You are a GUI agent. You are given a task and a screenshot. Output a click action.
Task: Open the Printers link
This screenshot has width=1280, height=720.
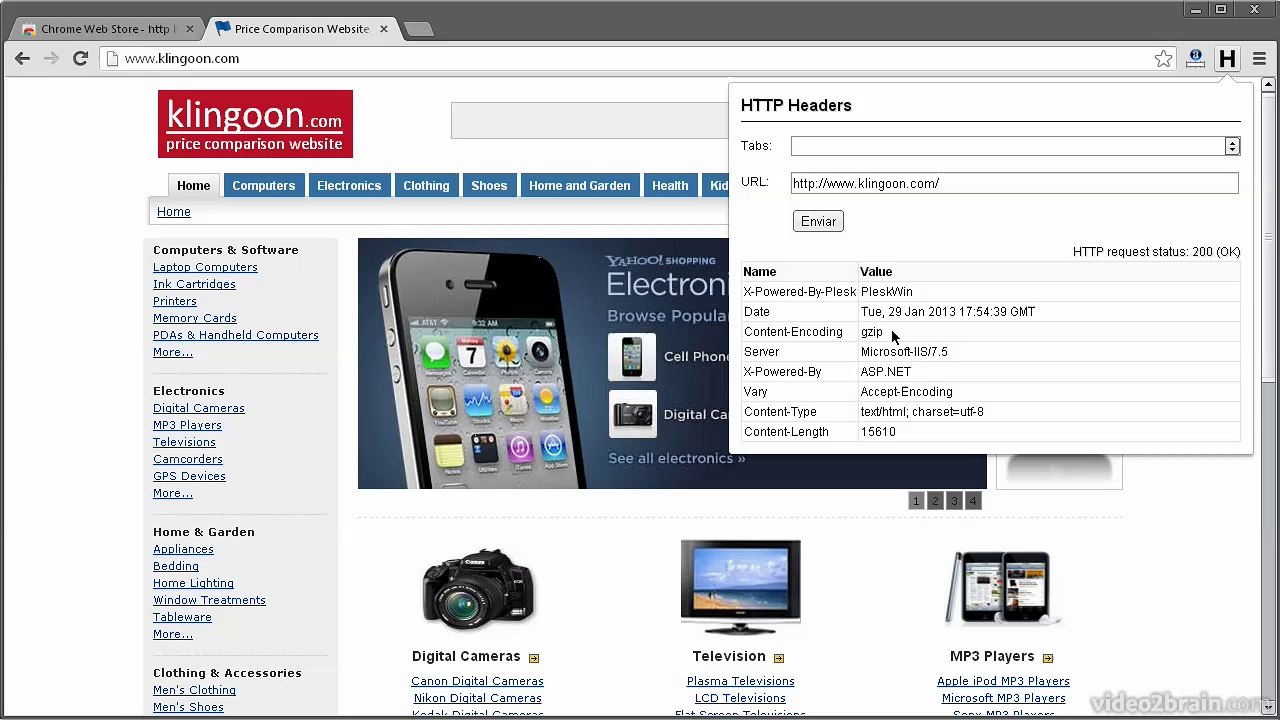pos(175,301)
